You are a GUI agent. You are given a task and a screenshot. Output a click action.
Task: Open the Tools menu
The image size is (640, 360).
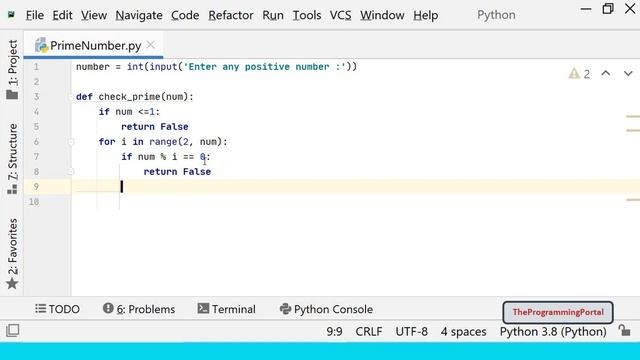pyautogui.click(x=307, y=15)
